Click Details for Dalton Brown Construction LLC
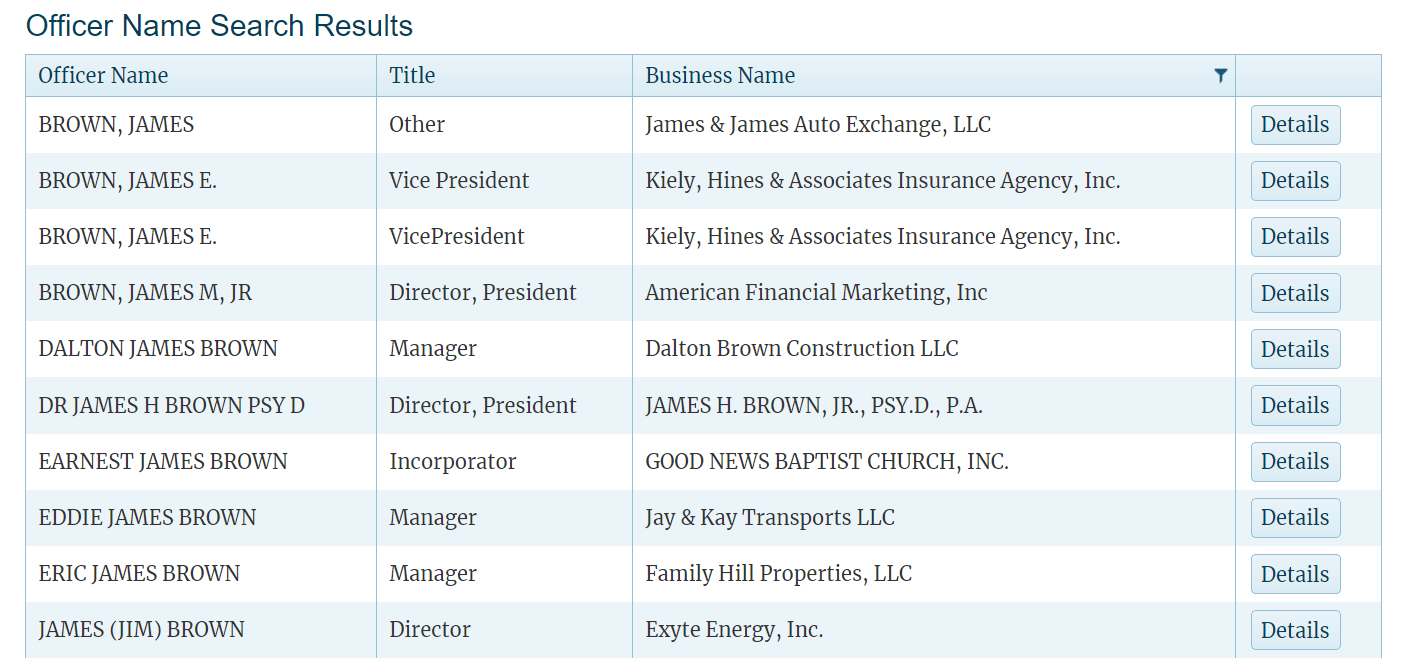Viewport: 1406px width, 658px height. point(1295,349)
